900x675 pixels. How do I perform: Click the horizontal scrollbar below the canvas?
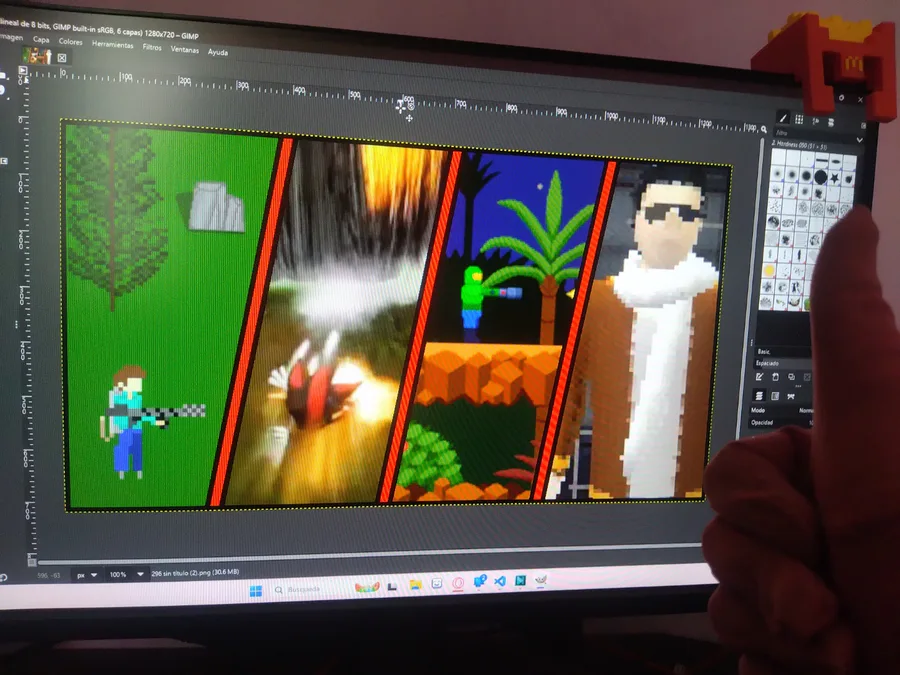tap(370, 554)
